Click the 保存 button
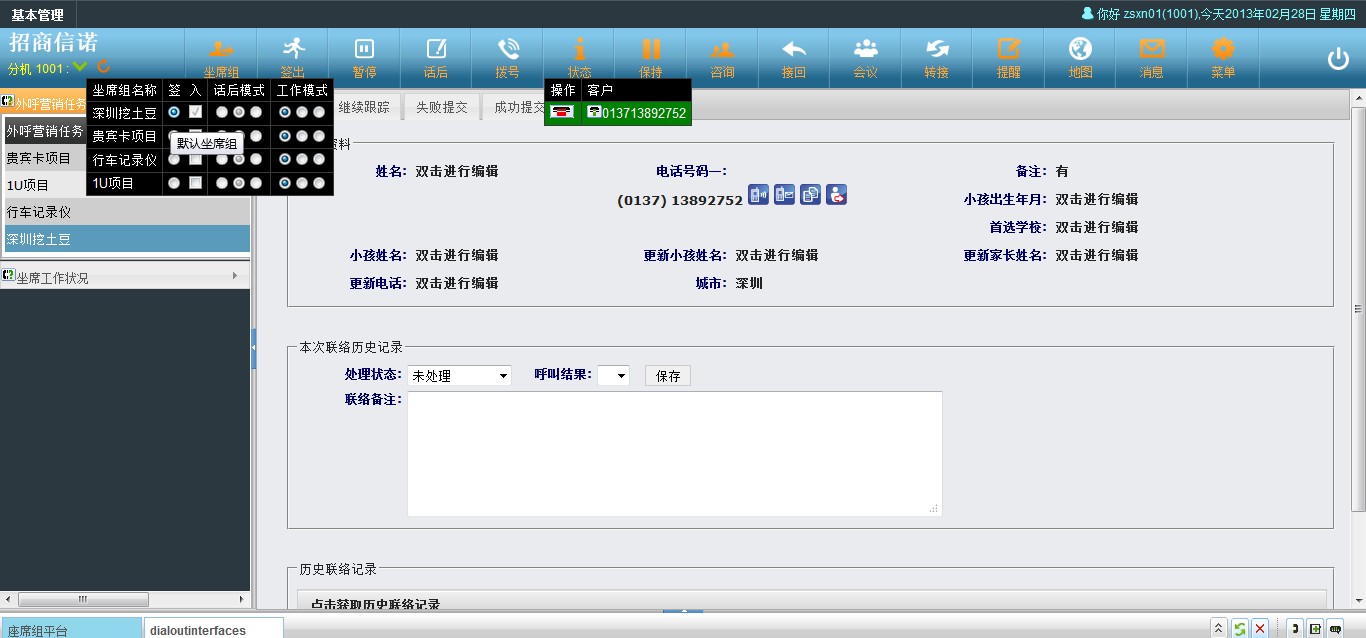 tap(668, 376)
